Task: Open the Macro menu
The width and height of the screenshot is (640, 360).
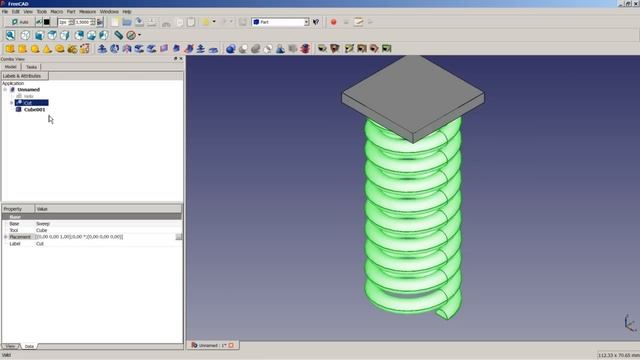Action: 57,12
